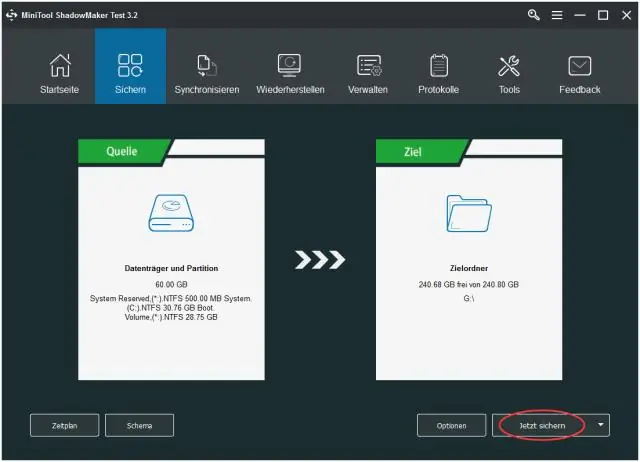Click the Zielordner label
This screenshot has width=640, height=462.
pyautogui.click(x=469, y=268)
